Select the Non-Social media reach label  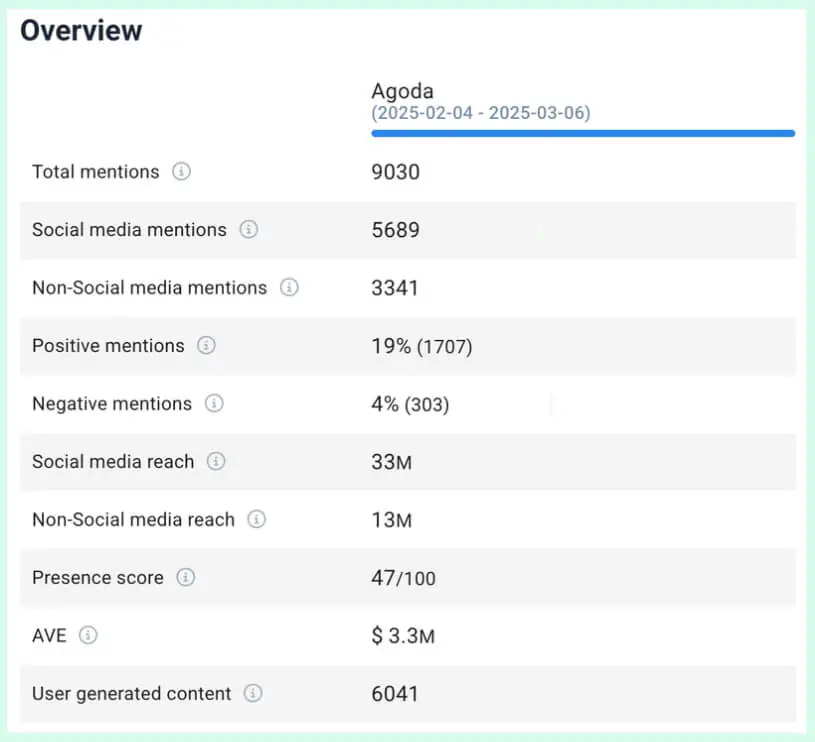pos(133,520)
